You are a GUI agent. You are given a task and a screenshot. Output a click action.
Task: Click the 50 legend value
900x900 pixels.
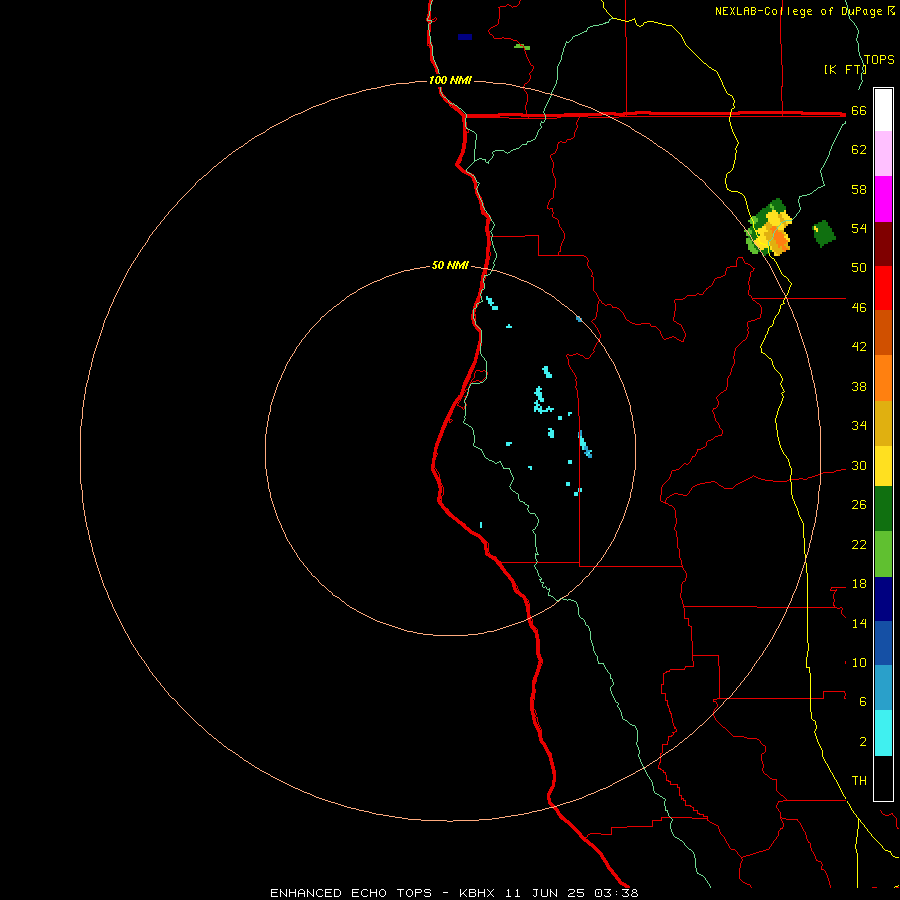coord(859,267)
